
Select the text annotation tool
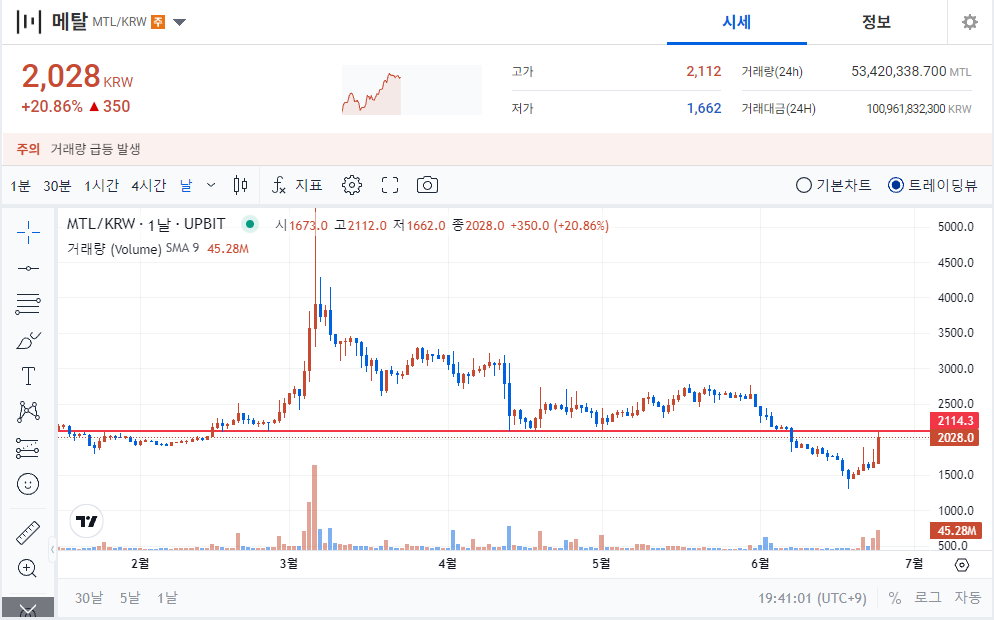click(x=28, y=377)
